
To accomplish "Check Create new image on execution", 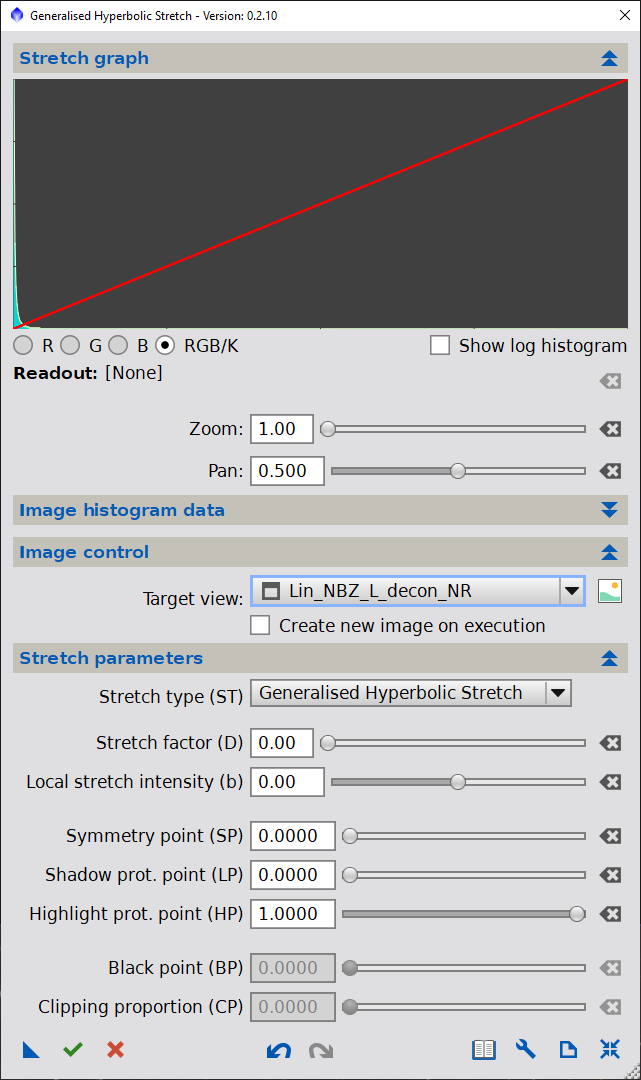I will (x=260, y=626).
